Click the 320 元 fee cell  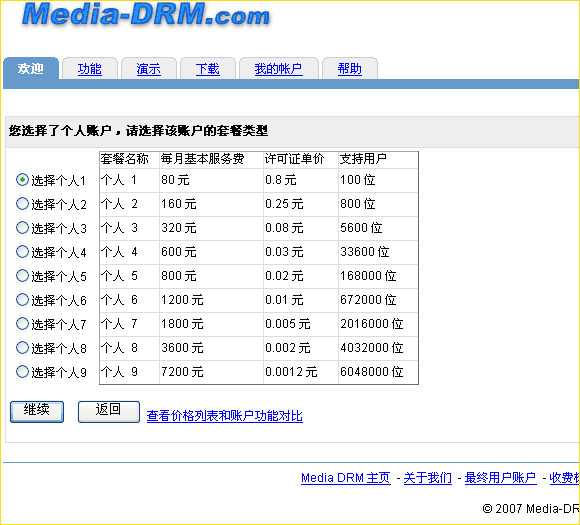click(x=211, y=228)
